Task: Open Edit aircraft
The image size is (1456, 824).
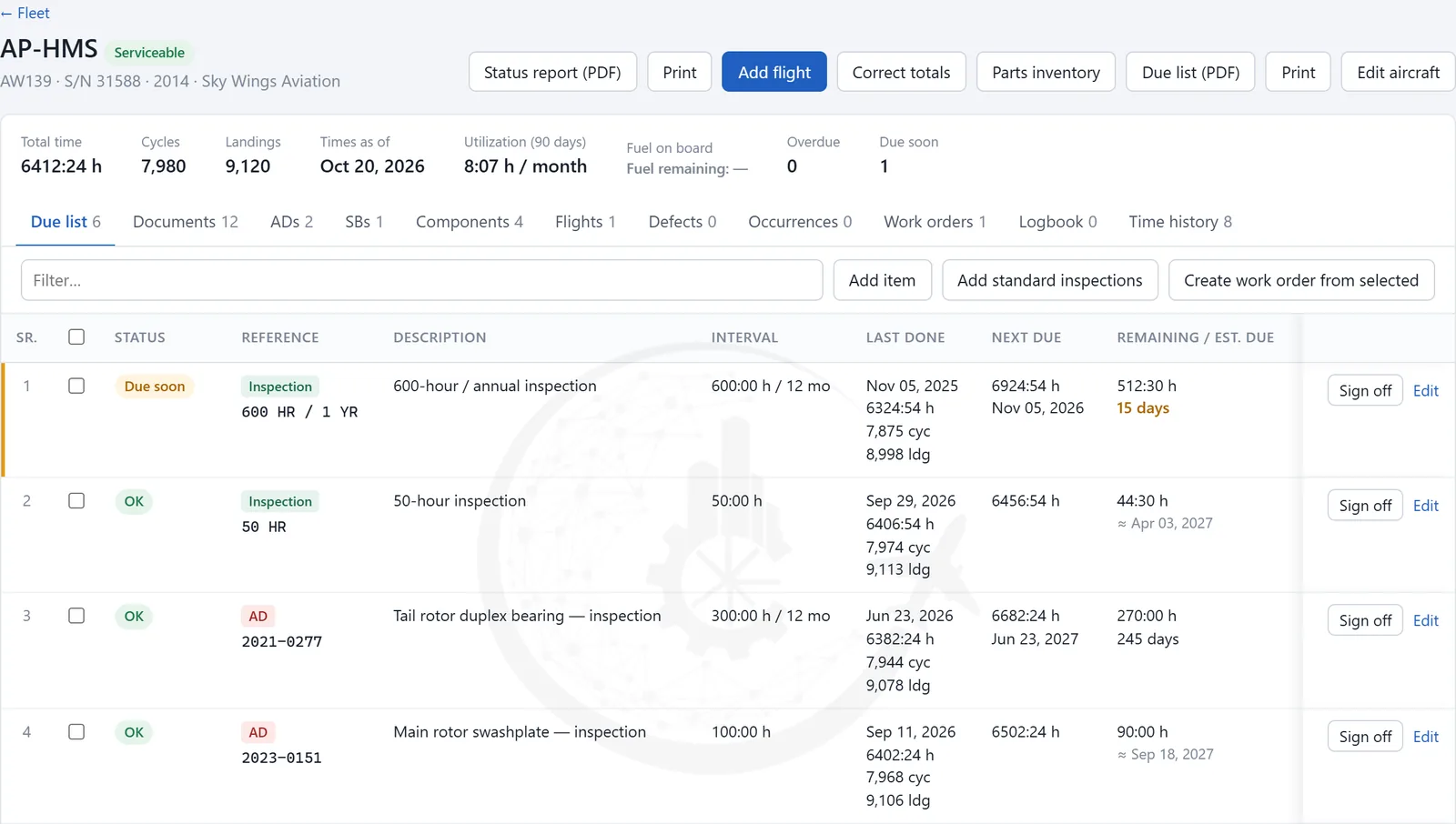Action: [x=1398, y=72]
